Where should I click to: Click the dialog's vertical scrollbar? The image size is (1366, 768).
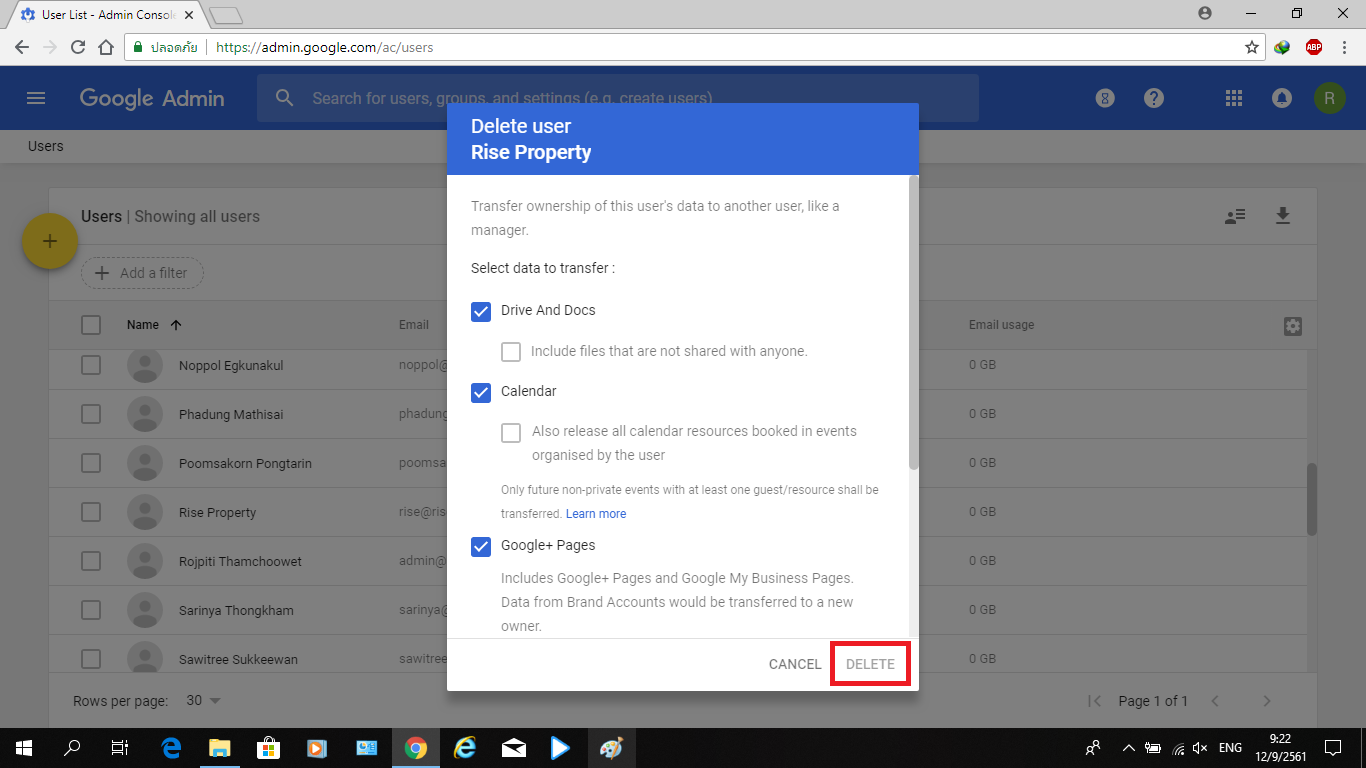[913, 320]
